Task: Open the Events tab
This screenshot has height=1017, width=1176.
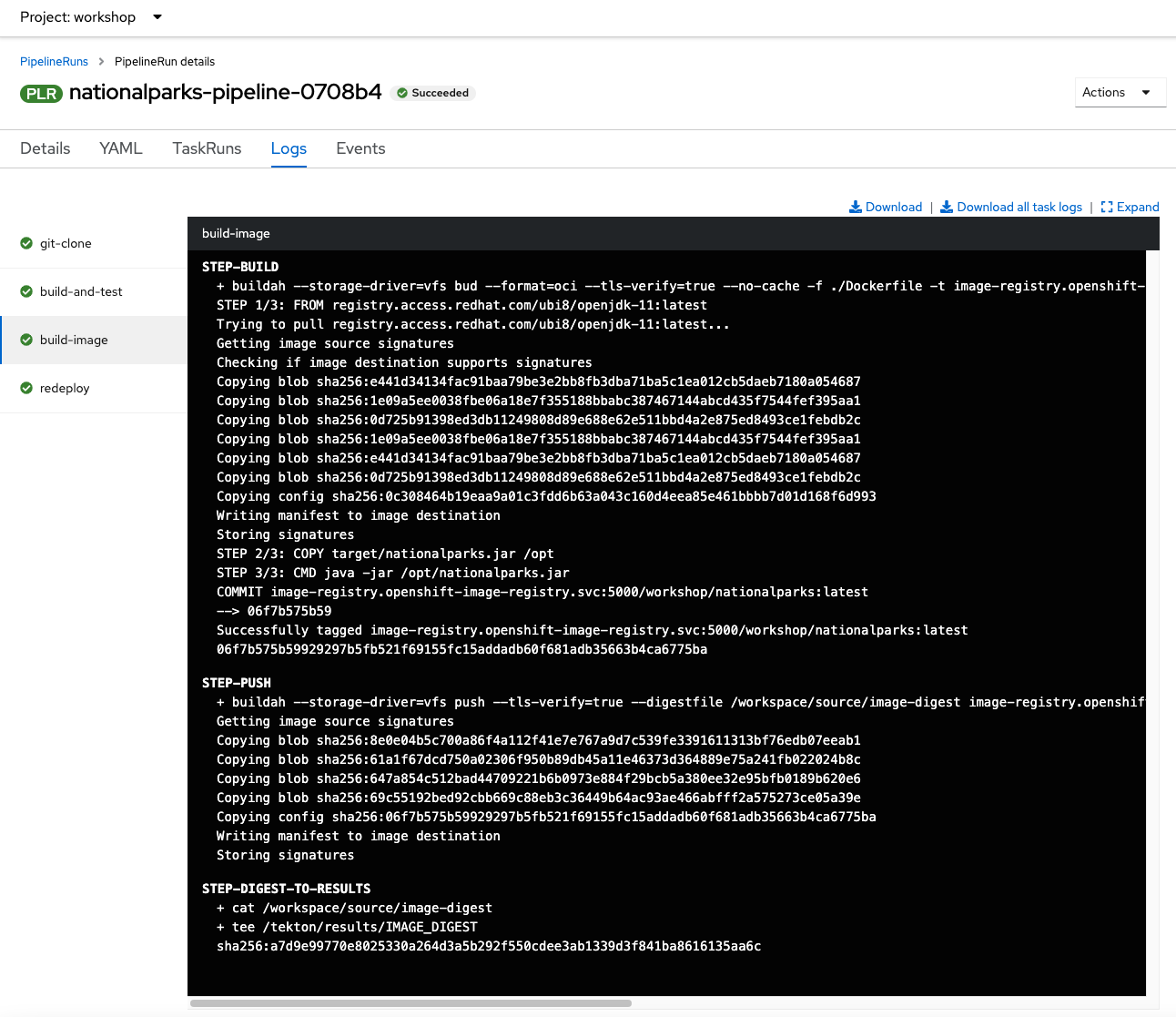Action: click(x=360, y=148)
